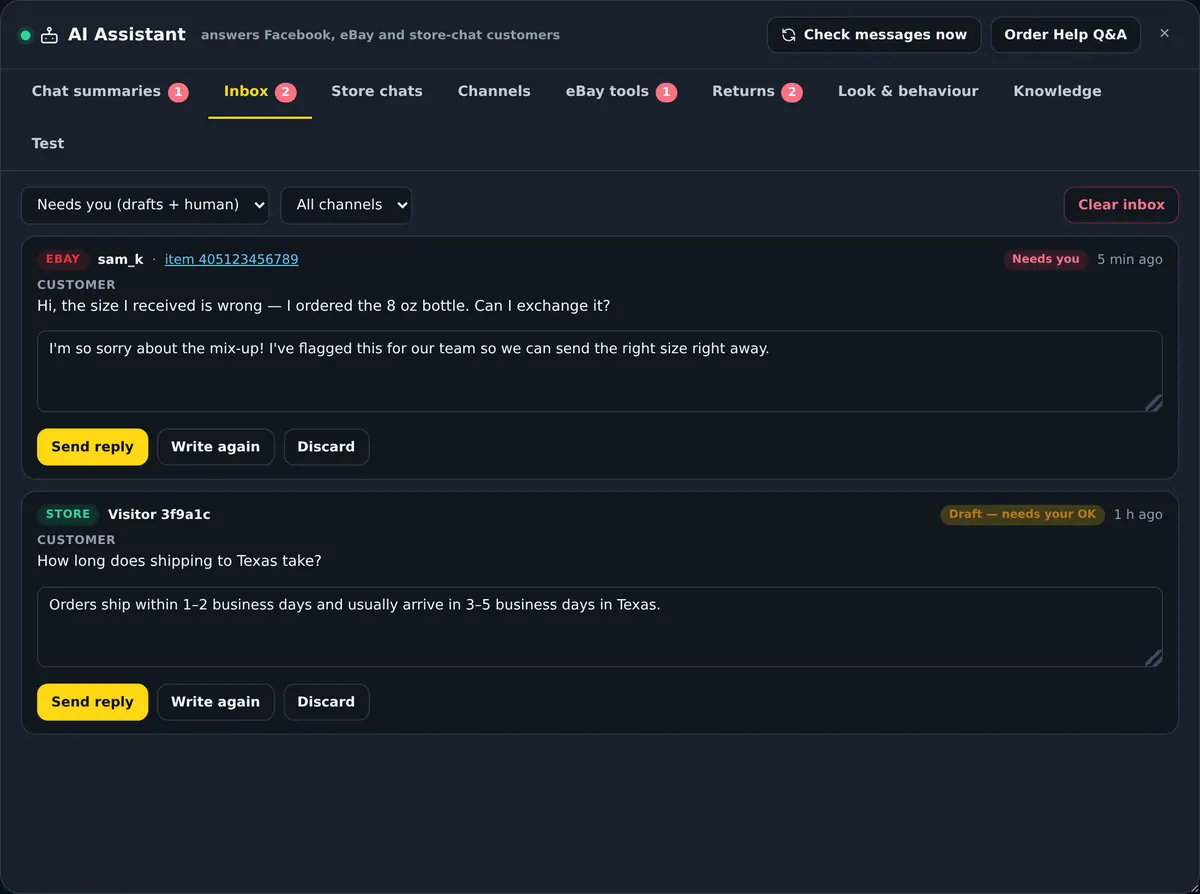Edit the mix-up apology draft reply box
The width and height of the screenshot is (1200, 894).
pyautogui.click(x=600, y=371)
